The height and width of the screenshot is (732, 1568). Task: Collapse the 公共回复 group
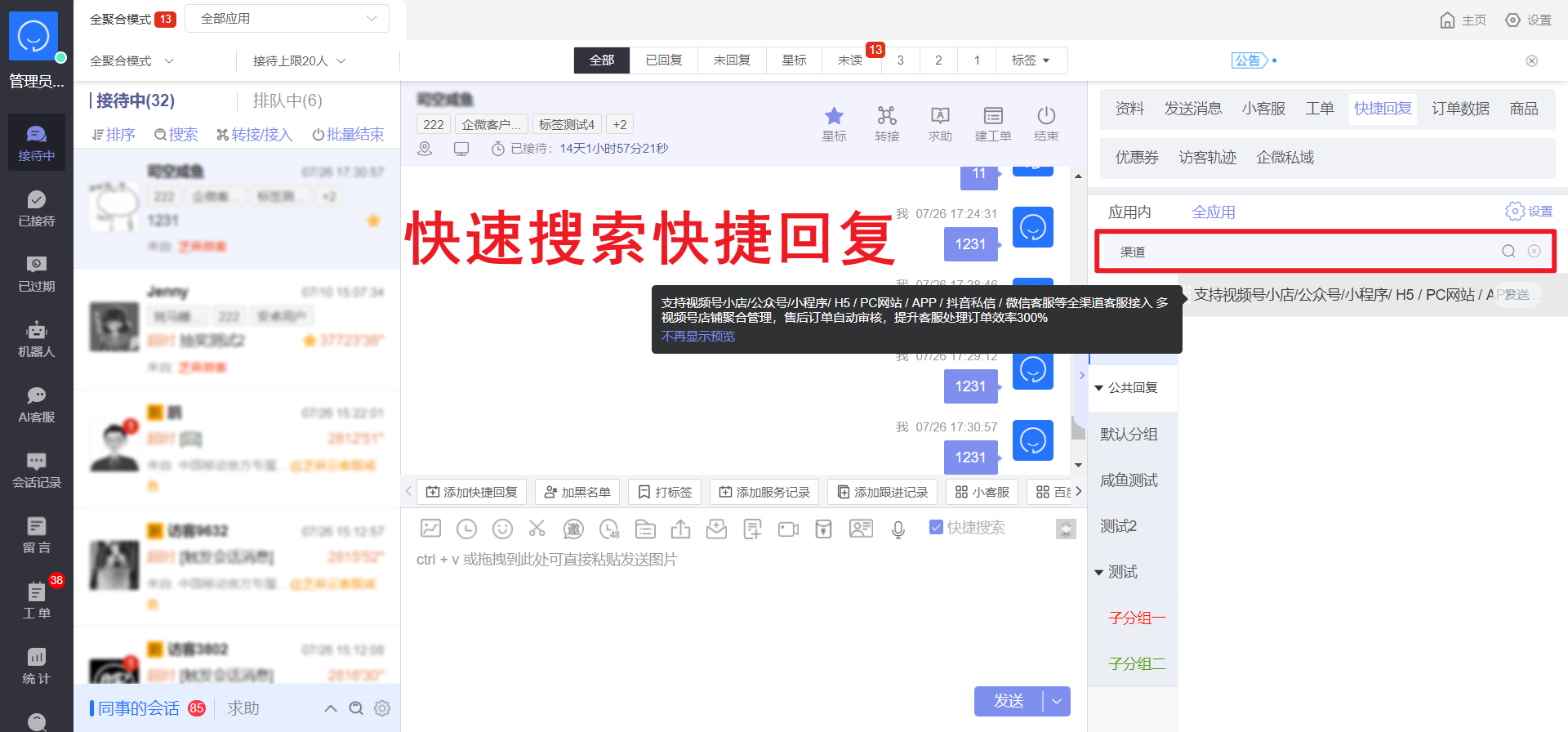tap(1099, 388)
